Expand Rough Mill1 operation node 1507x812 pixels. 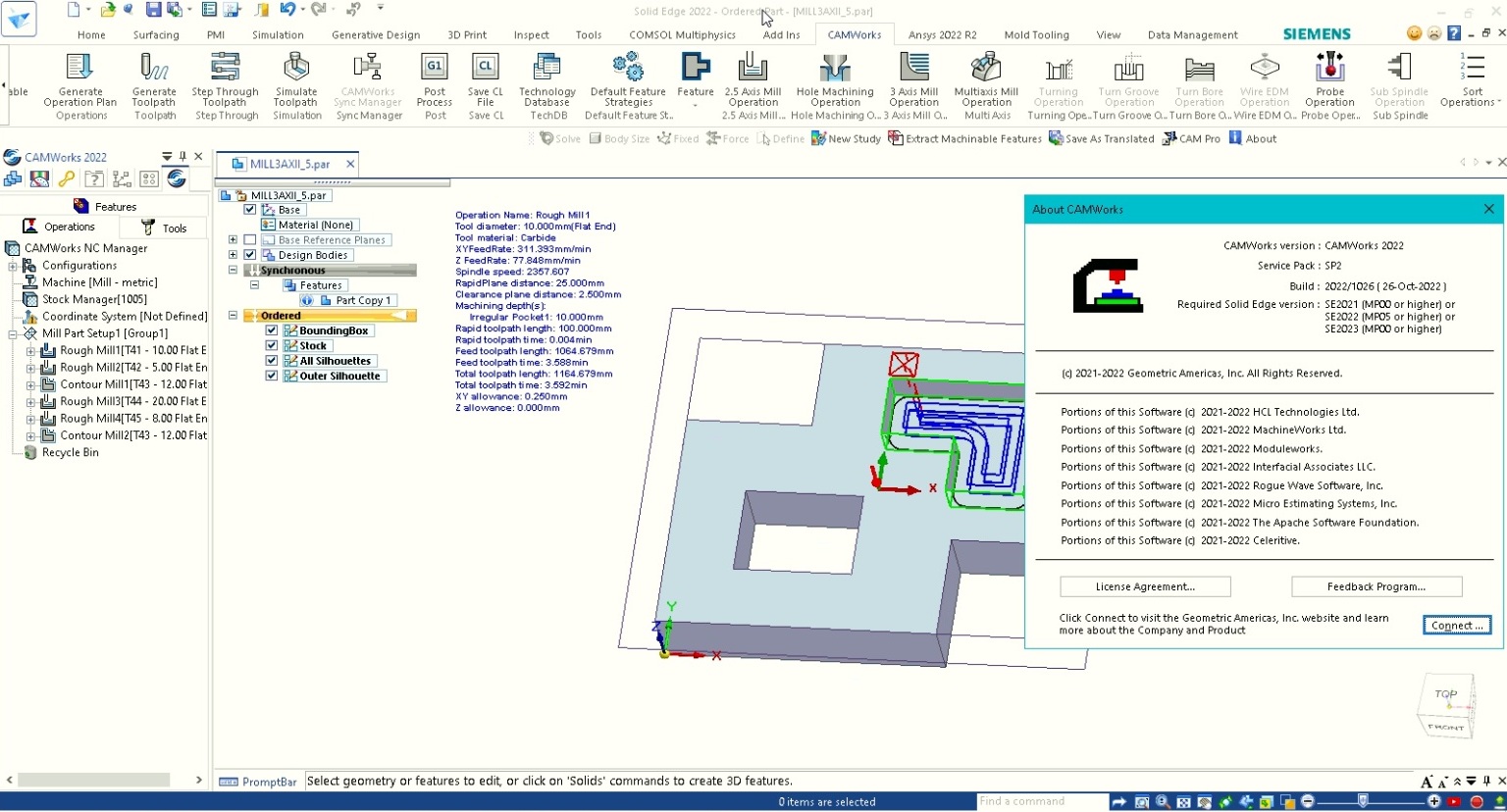tap(30, 350)
